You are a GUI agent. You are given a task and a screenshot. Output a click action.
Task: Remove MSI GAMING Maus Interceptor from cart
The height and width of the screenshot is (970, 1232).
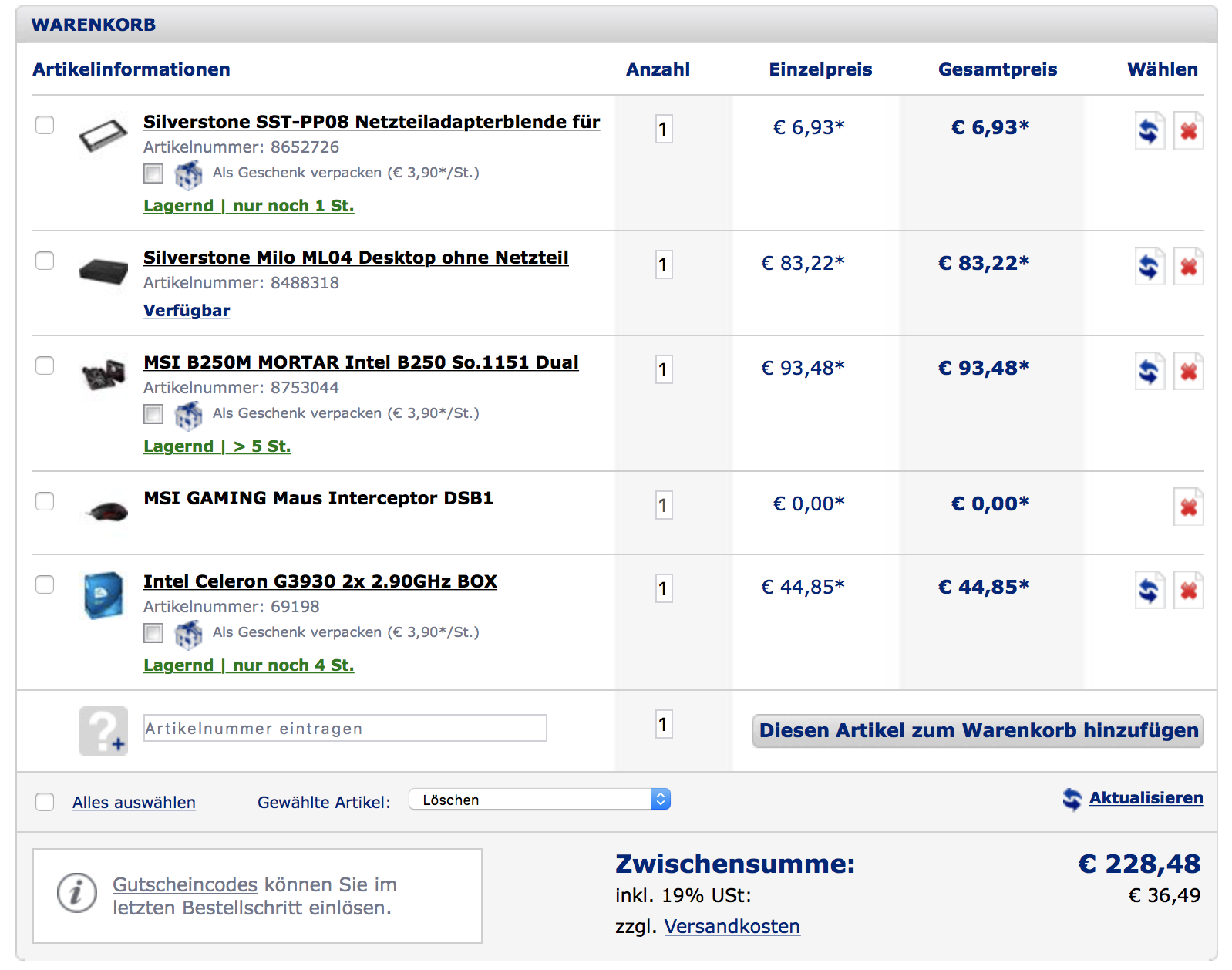coord(1188,507)
